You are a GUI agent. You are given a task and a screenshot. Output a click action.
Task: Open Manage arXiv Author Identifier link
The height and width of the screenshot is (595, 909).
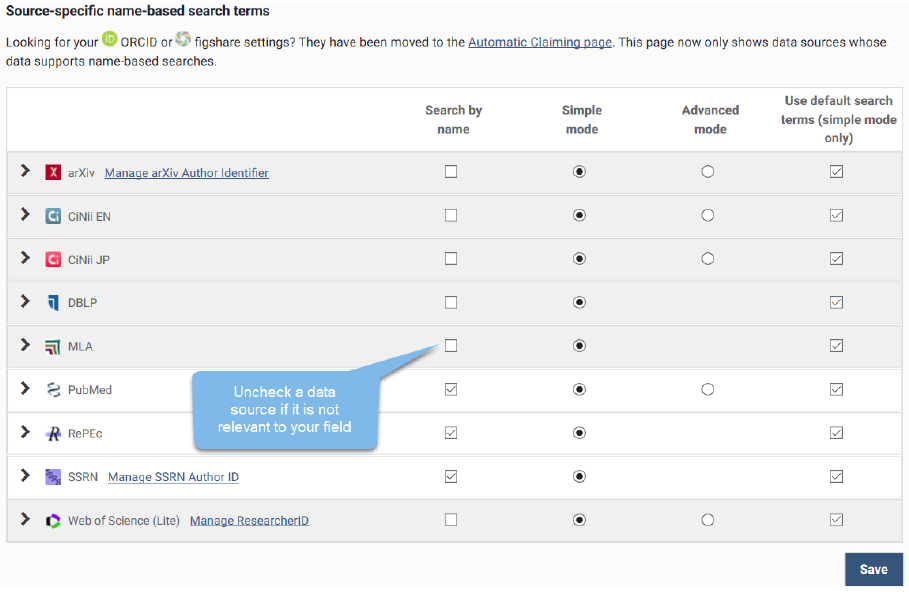tap(186, 173)
